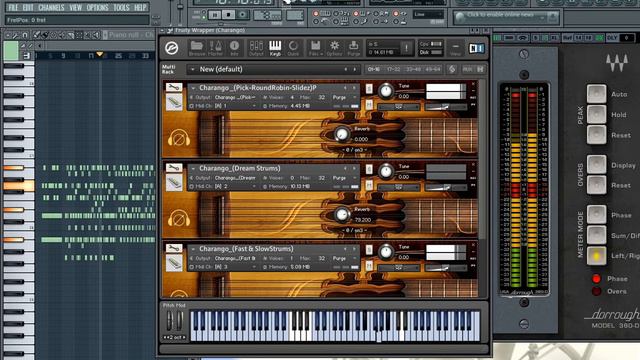Select Left/Right meter mode on Dorrough
Viewport: 640px width, 360px height.
click(x=596, y=256)
